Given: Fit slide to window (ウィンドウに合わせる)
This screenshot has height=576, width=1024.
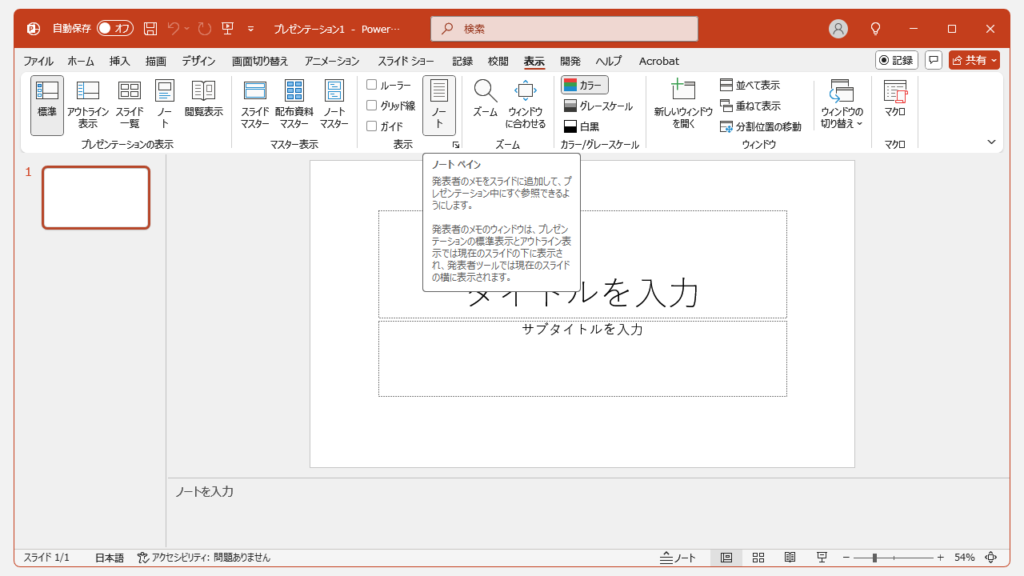Looking at the screenshot, I should [x=526, y=103].
